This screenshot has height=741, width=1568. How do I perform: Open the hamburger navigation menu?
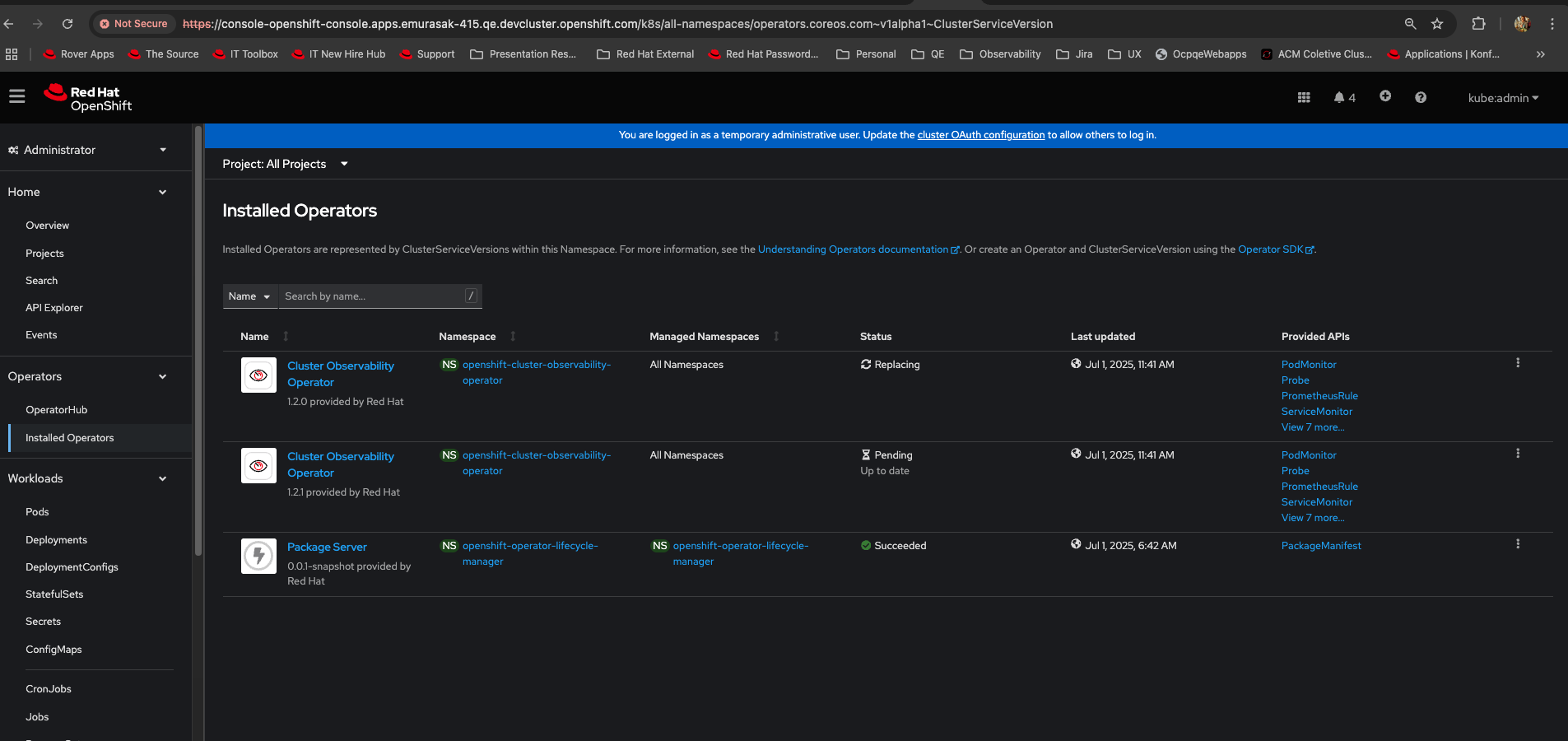point(16,97)
